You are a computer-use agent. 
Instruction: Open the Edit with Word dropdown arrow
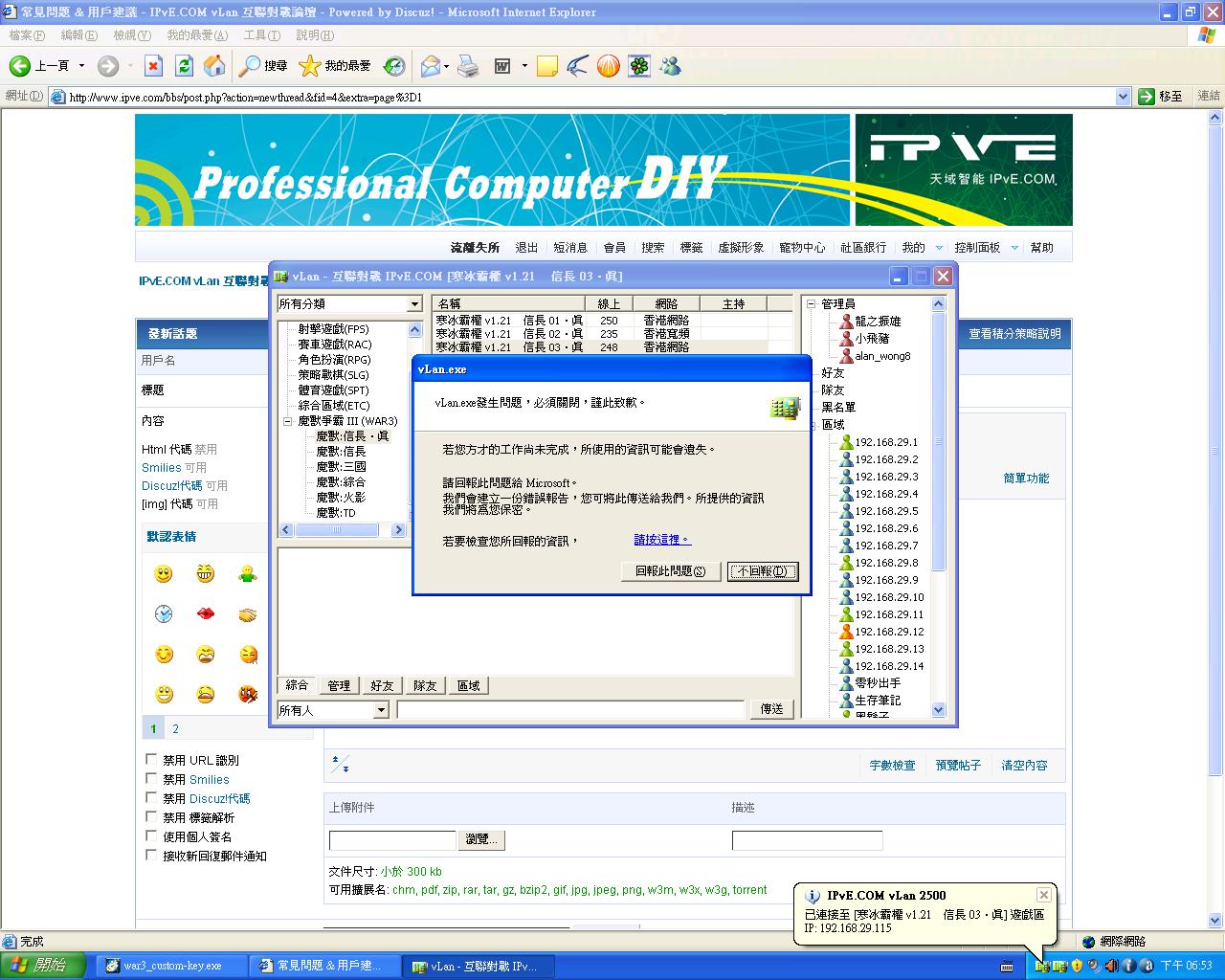tap(524, 66)
